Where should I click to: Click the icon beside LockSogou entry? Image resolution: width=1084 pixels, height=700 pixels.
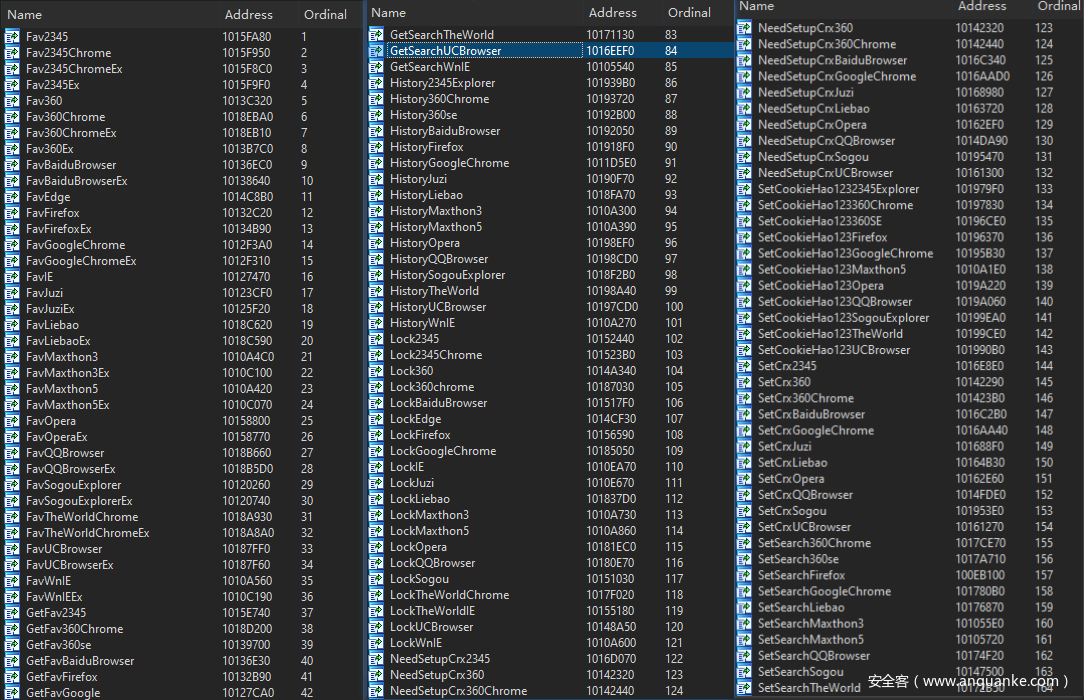(x=377, y=579)
